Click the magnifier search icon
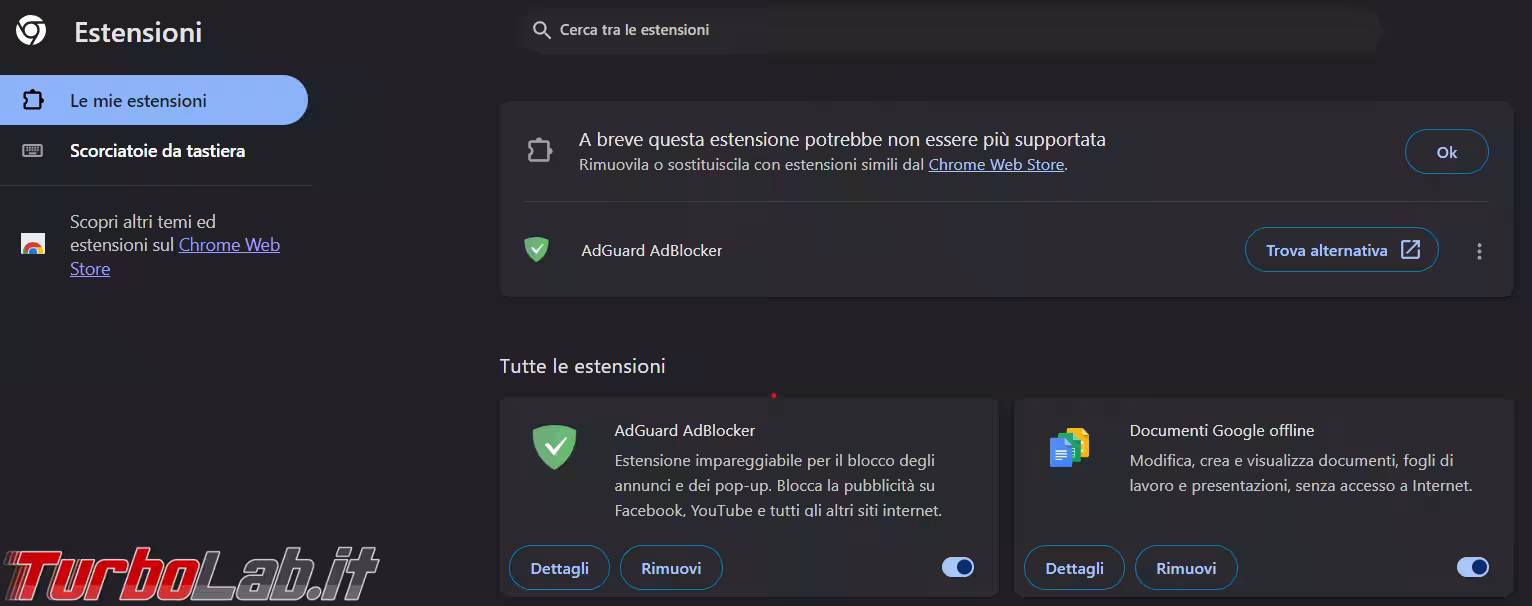The image size is (1532, 606). (542, 30)
